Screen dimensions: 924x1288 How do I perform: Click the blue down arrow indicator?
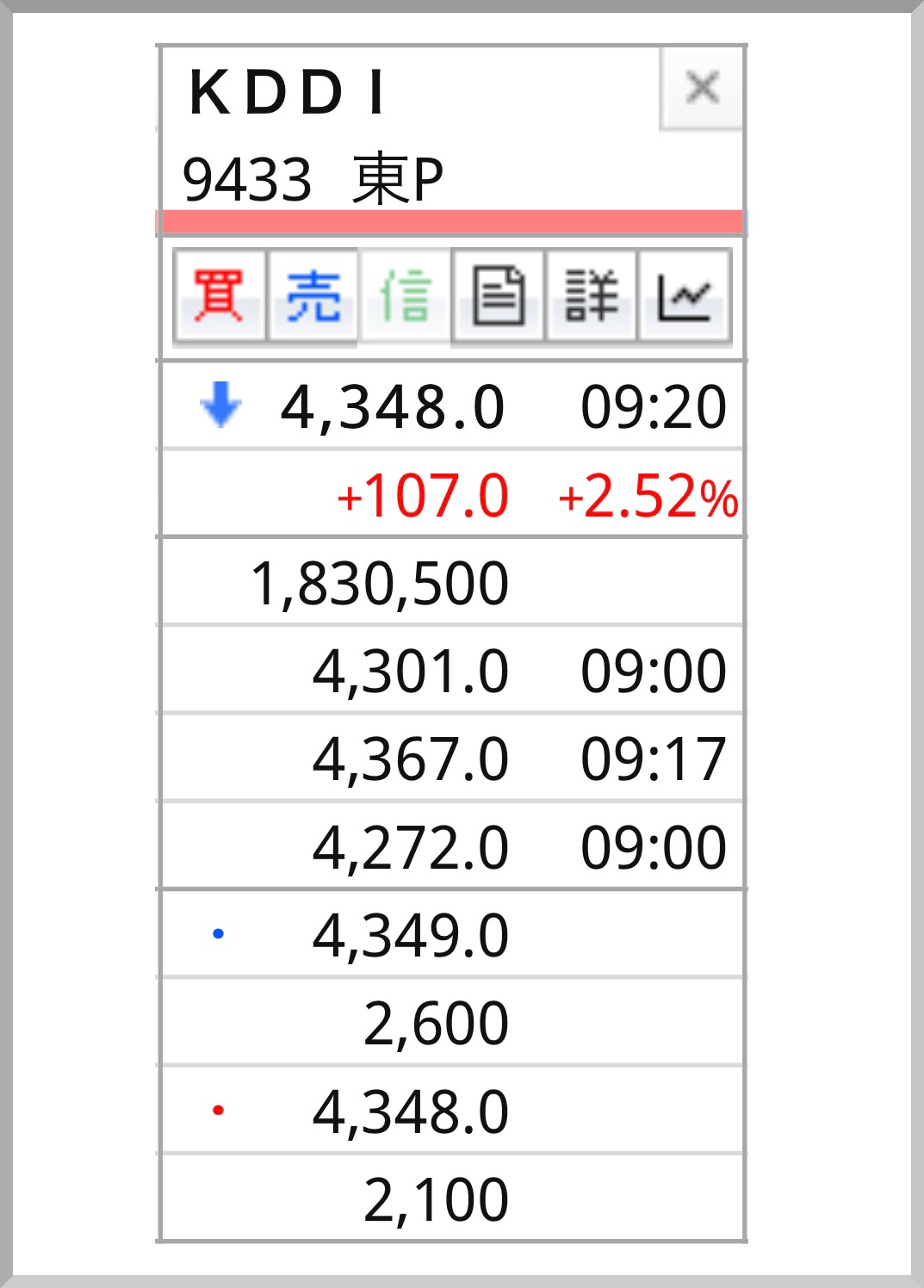point(220,405)
